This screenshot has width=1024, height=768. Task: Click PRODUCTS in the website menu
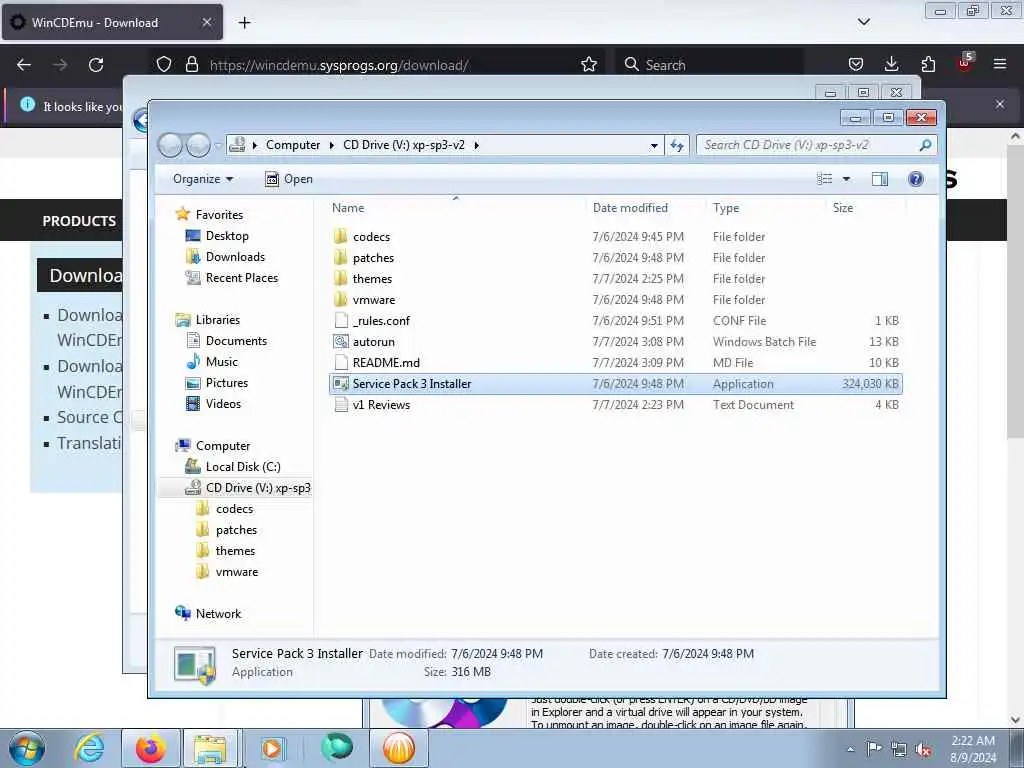point(79,221)
